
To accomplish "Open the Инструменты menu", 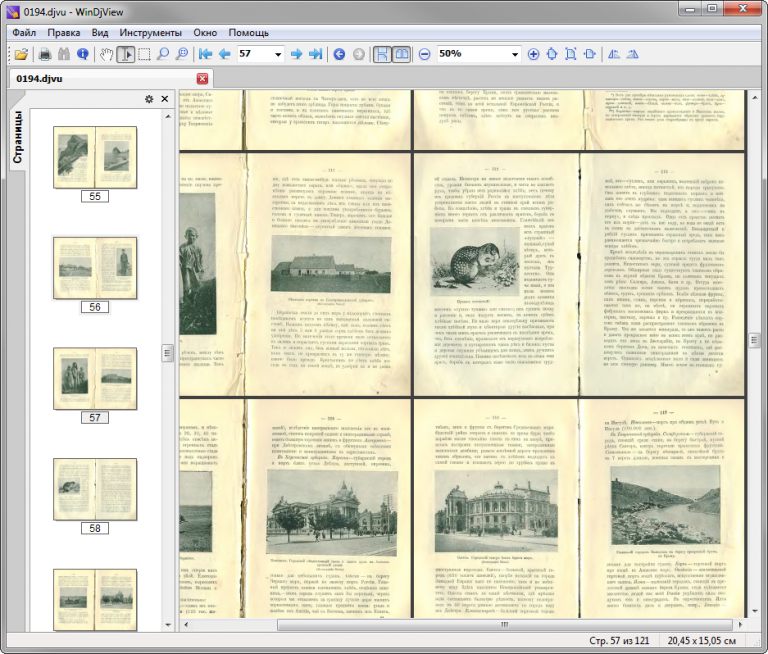I will [150, 32].
